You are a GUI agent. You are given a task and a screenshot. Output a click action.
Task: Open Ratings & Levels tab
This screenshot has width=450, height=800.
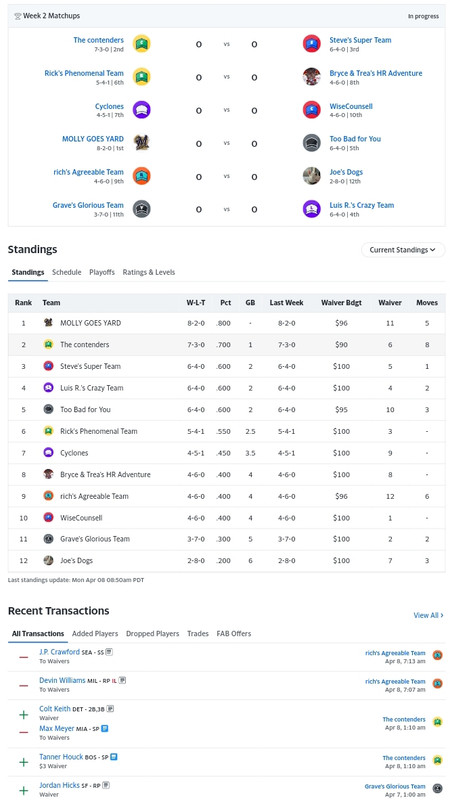click(x=148, y=272)
